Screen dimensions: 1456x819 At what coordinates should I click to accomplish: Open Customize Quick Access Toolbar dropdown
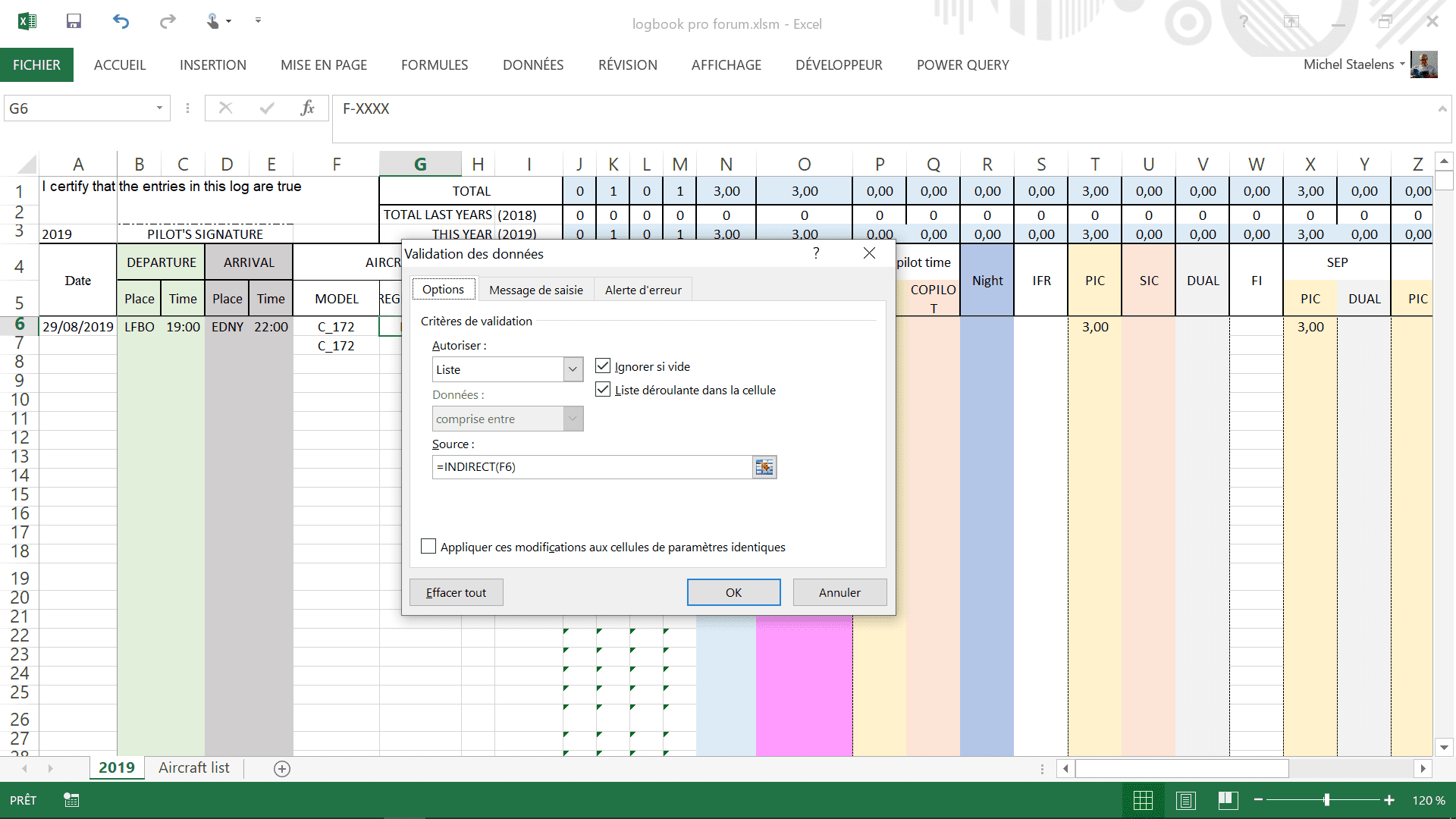tap(259, 21)
